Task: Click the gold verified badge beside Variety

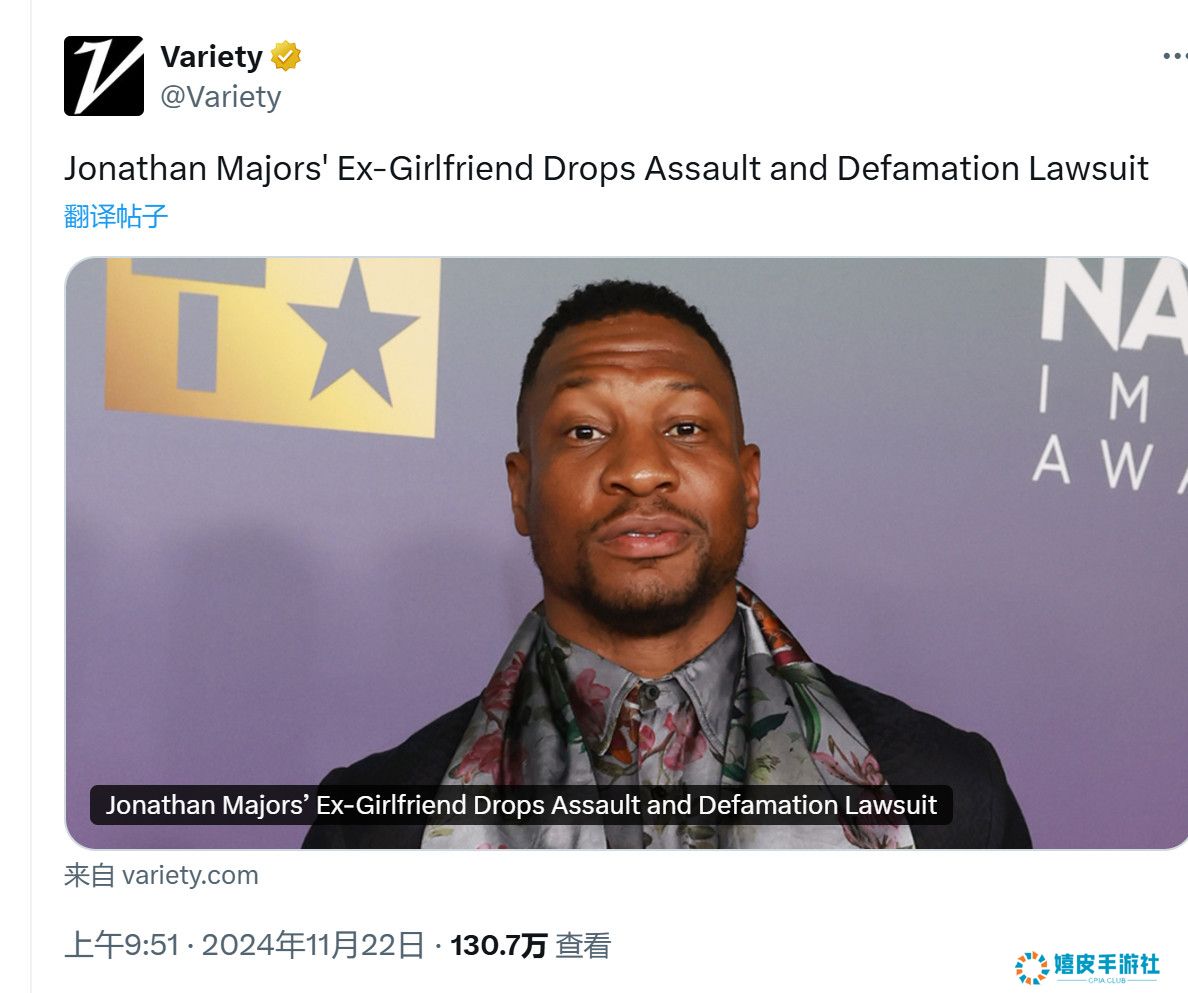Action: point(286,57)
